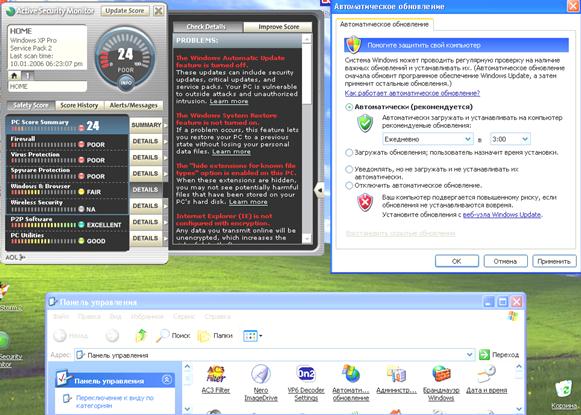Open Spyware Protection DETAILS
The image size is (581, 415).
(x=146, y=173)
